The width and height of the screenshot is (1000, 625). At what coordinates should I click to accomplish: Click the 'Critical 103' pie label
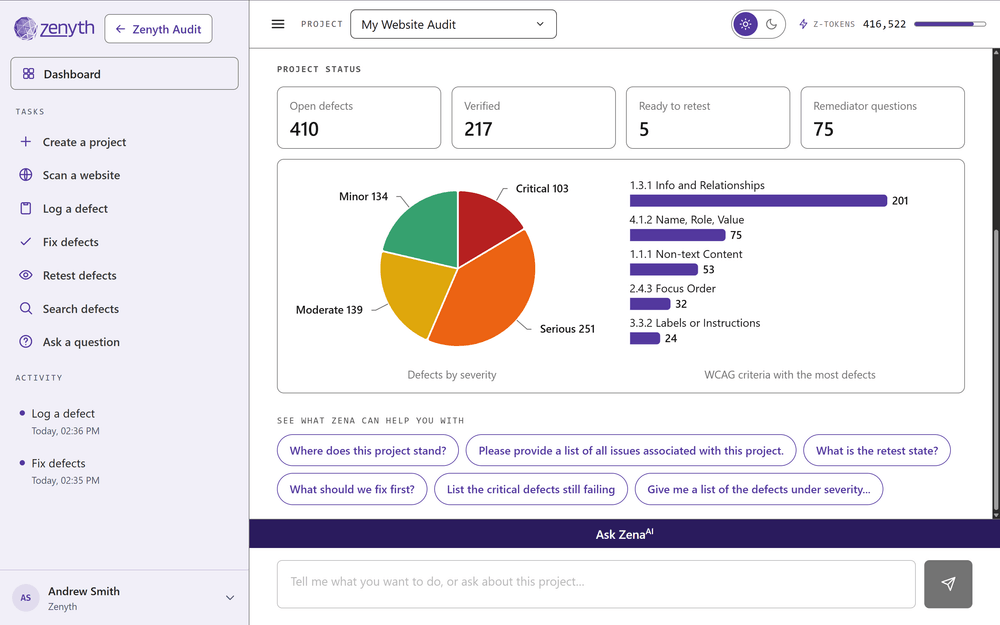point(541,189)
